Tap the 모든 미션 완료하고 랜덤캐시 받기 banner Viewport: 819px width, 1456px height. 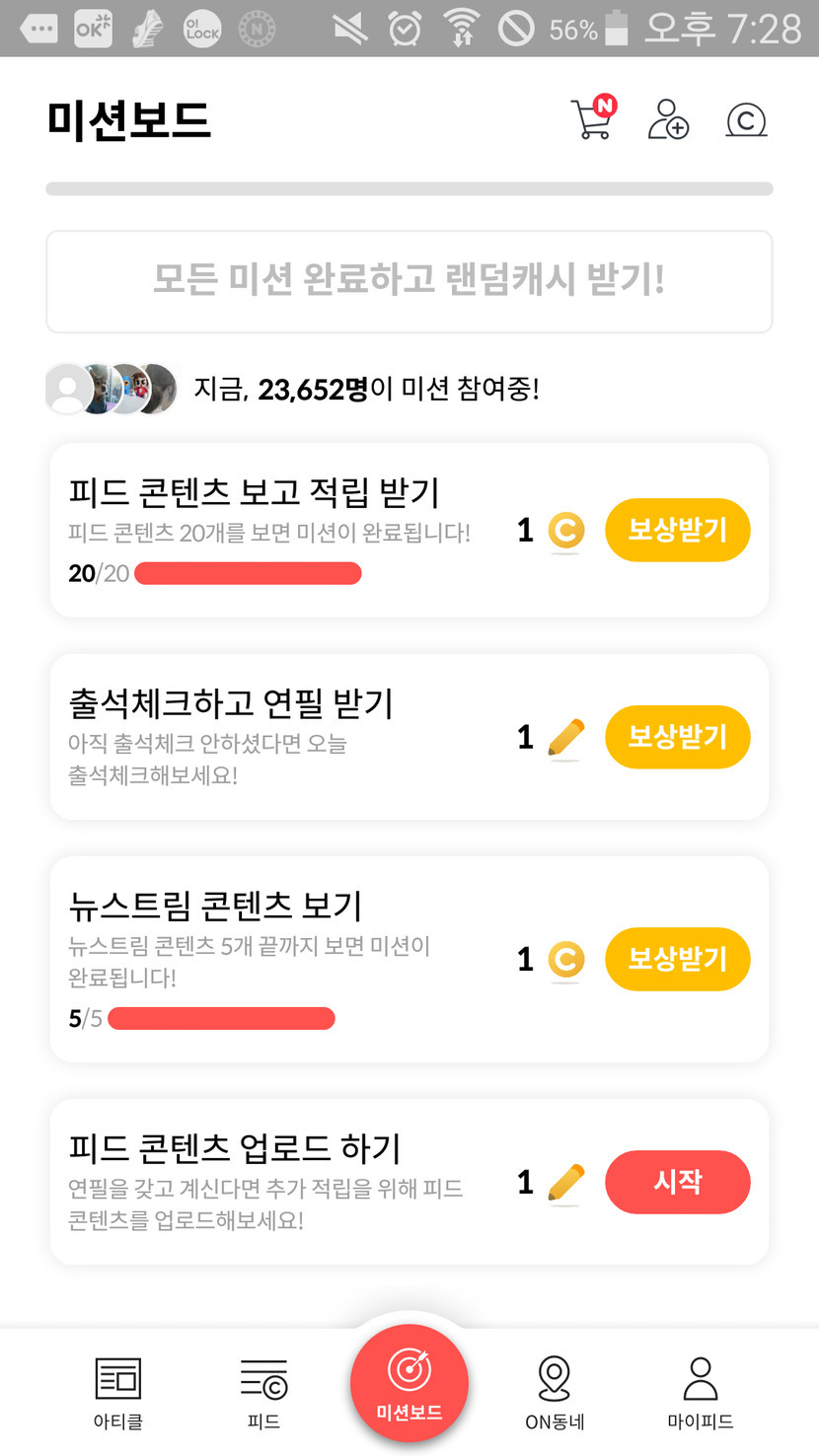coord(409,281)
